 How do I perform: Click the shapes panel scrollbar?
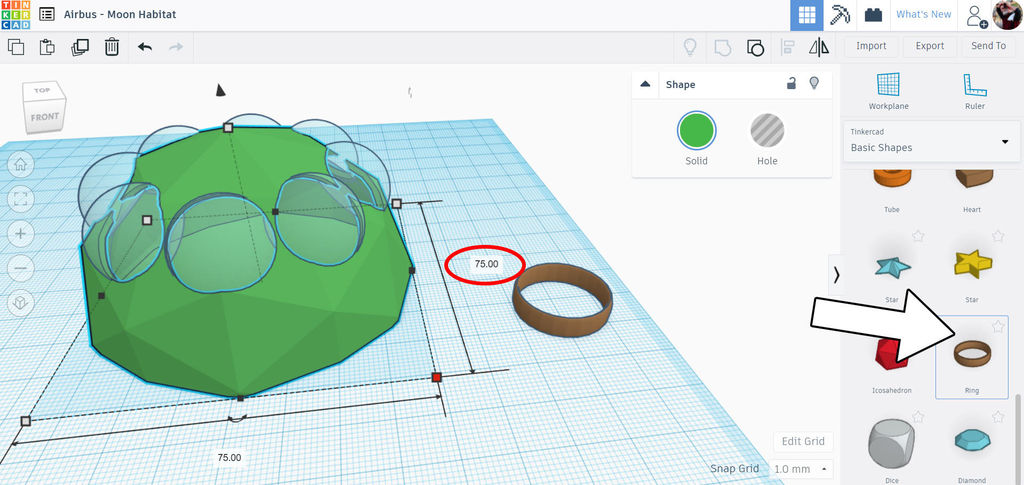(x=1018, y=437)
